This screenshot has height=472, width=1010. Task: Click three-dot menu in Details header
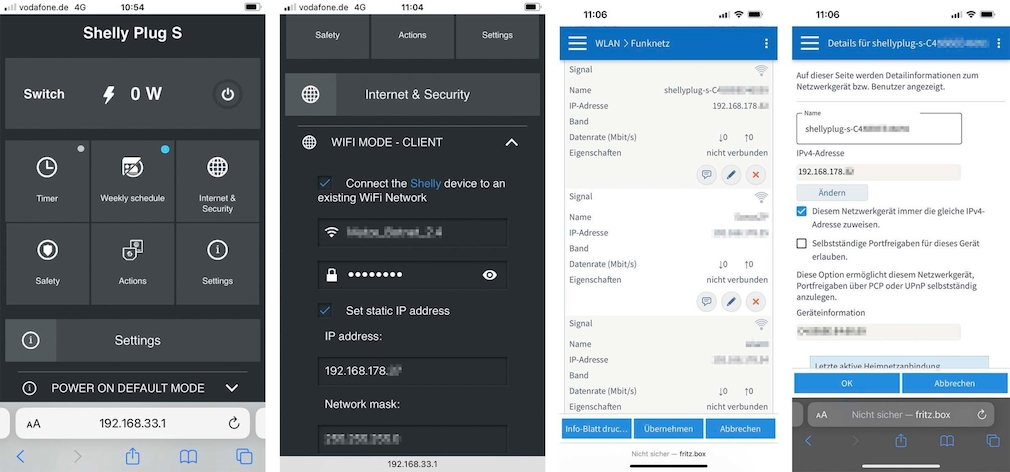[x=997, y=44]
